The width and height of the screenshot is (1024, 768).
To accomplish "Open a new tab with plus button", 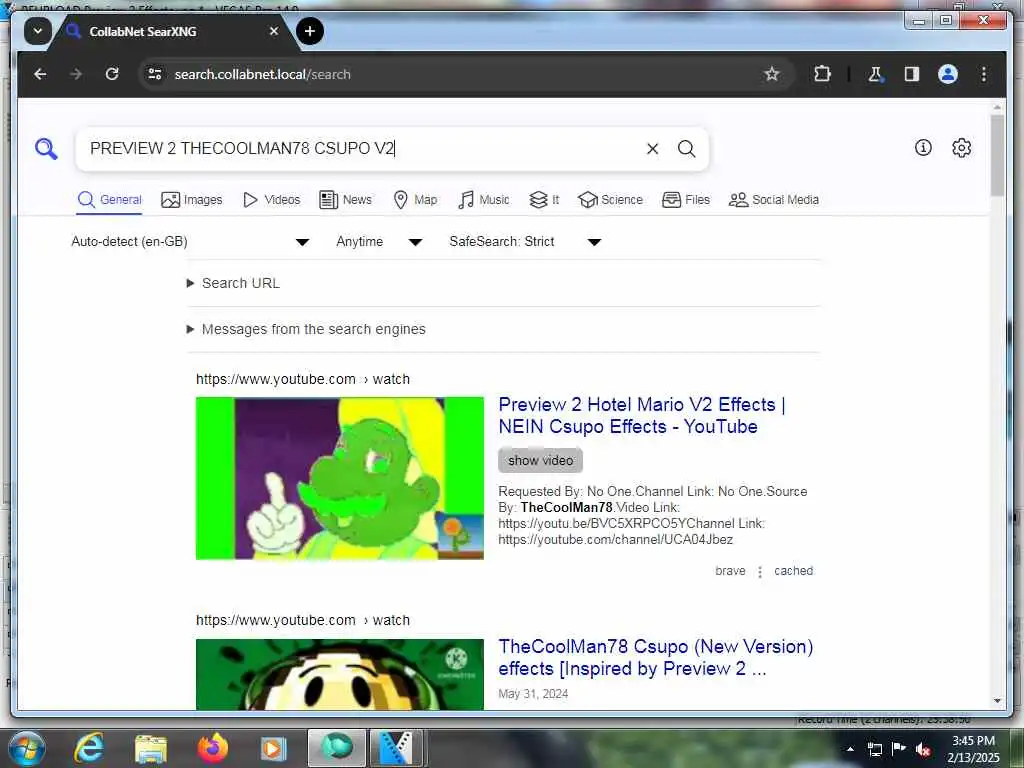I will 310,31.
